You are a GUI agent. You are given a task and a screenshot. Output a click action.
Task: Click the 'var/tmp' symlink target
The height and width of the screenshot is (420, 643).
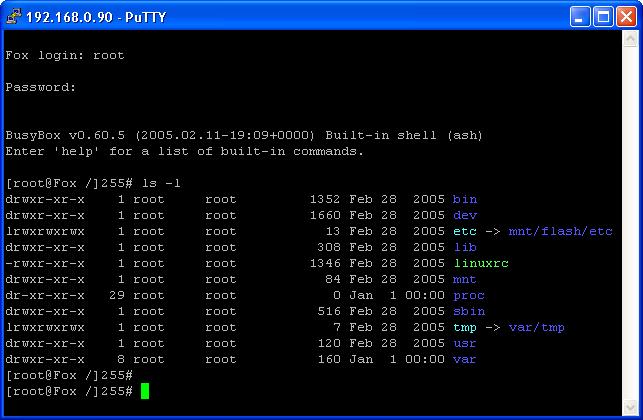(x=536, y=327)
